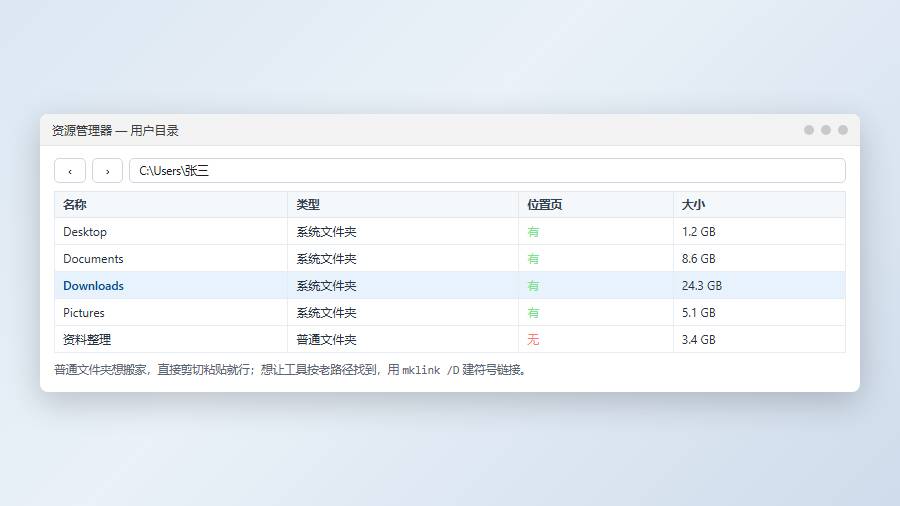The height and width of the screenshot is (506, 900).
Task: Click the middle gray window control dot
Action: pos(826,130)
